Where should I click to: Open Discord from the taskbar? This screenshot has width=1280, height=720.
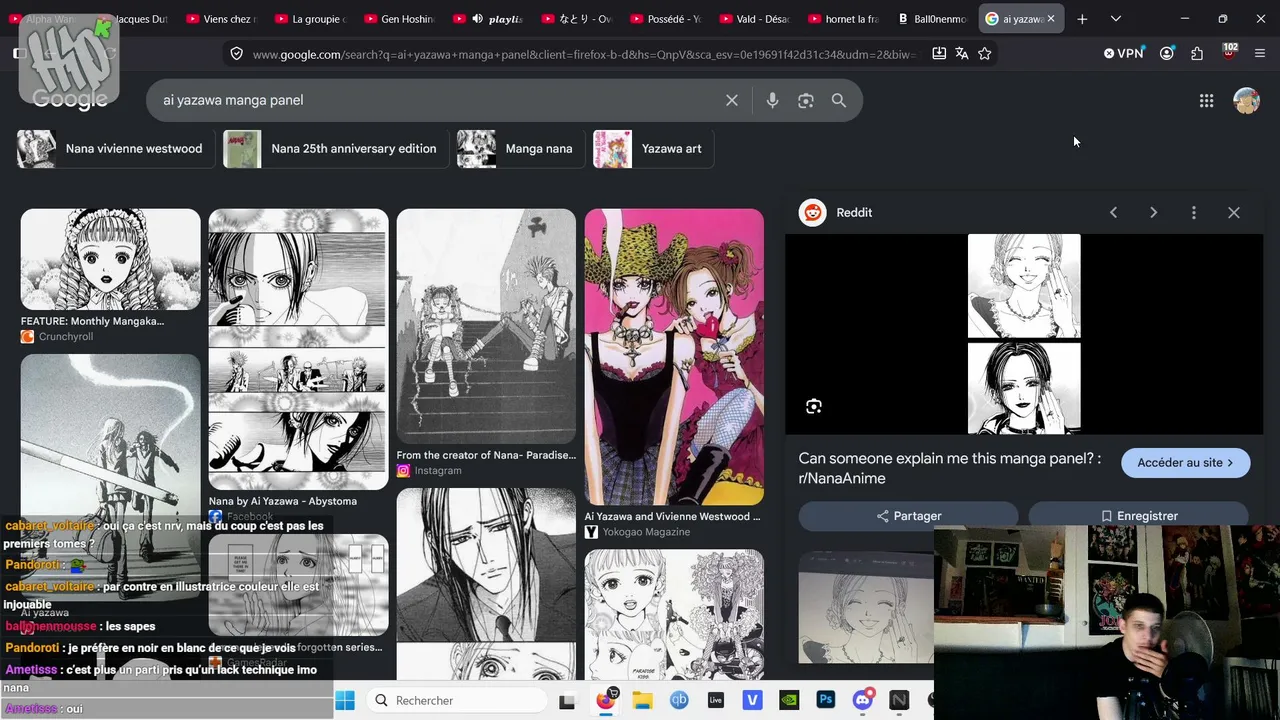[863, 700]
